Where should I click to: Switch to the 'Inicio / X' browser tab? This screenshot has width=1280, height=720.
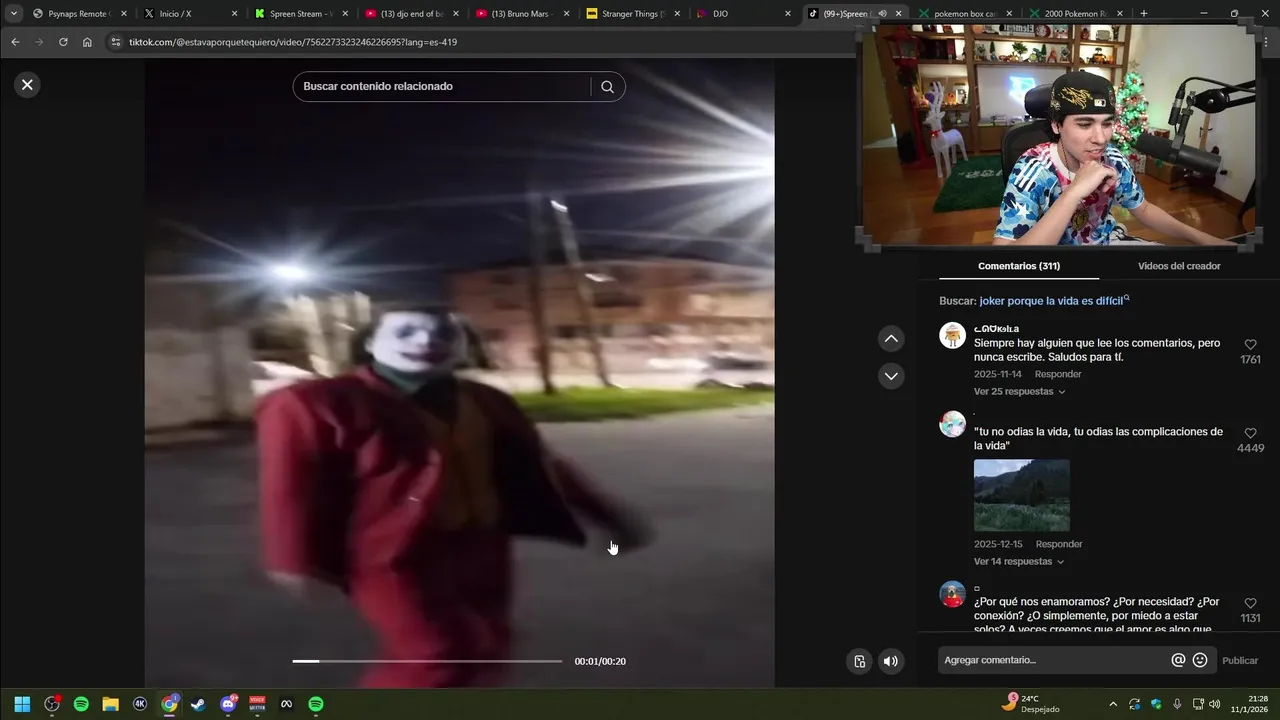[190, 14]
